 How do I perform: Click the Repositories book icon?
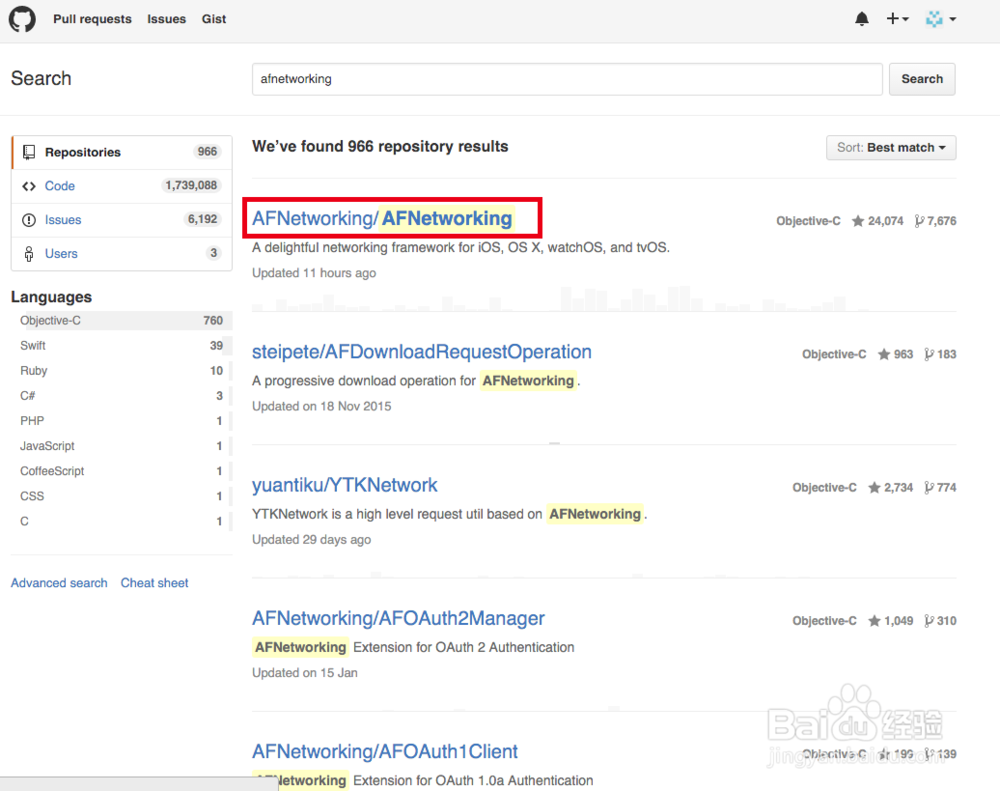[29, 152]
